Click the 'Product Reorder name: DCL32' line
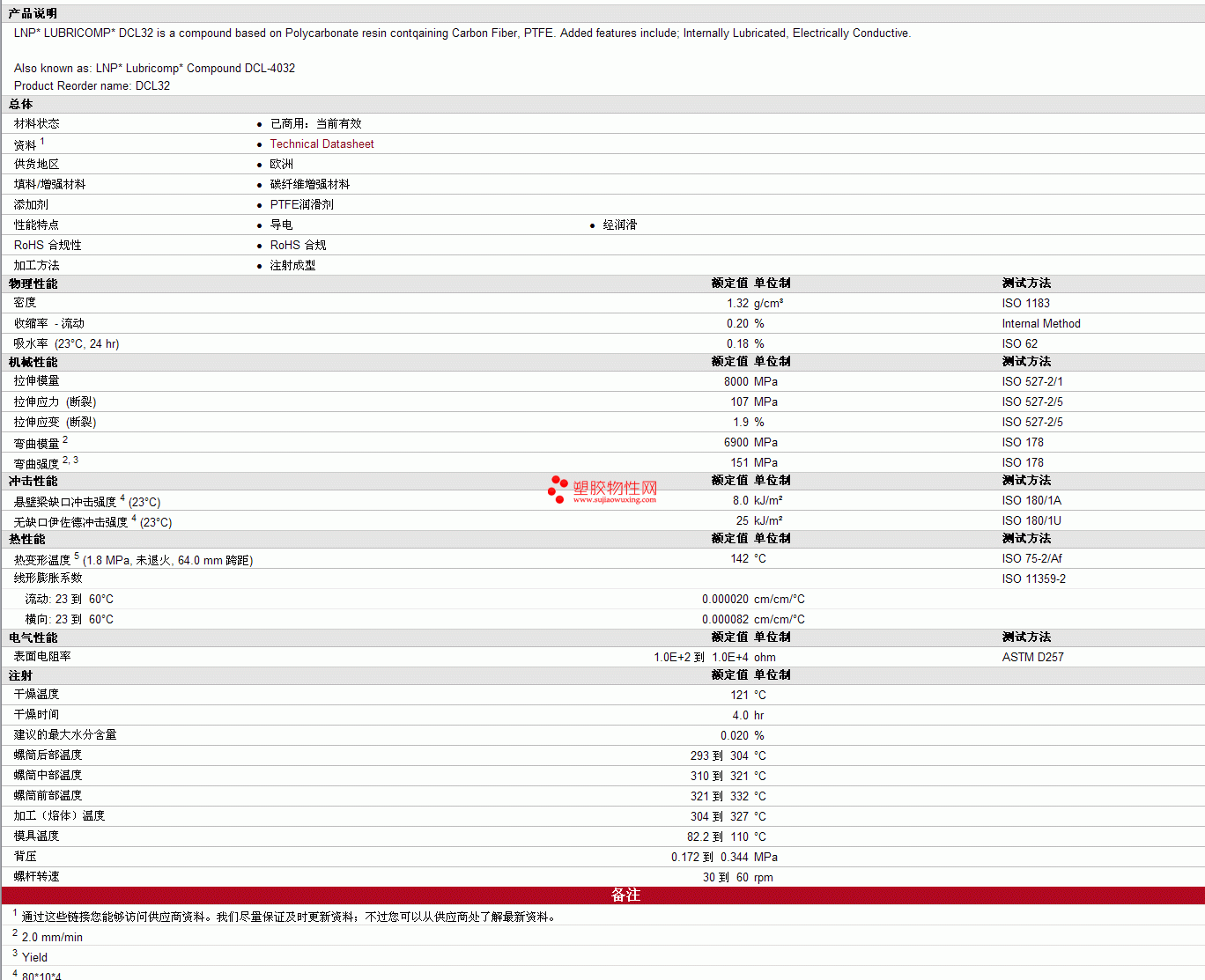 click(x=92, y=85)
